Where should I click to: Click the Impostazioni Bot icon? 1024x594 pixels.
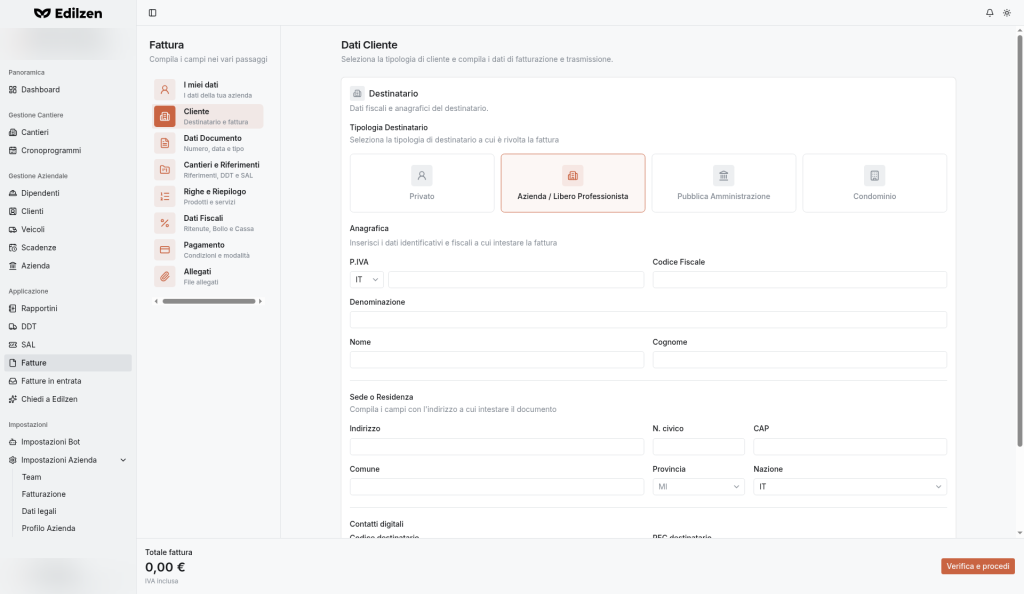12,442
